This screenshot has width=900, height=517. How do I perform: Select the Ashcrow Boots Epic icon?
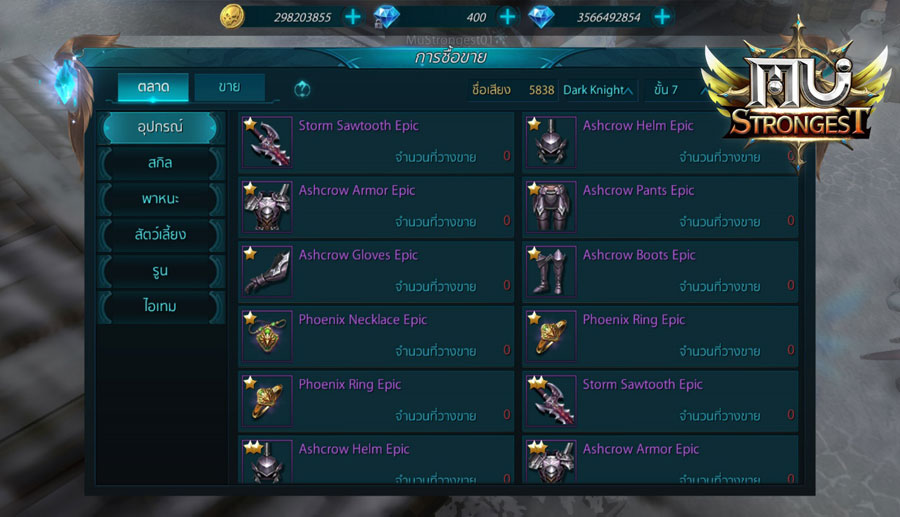coord(551,271)
